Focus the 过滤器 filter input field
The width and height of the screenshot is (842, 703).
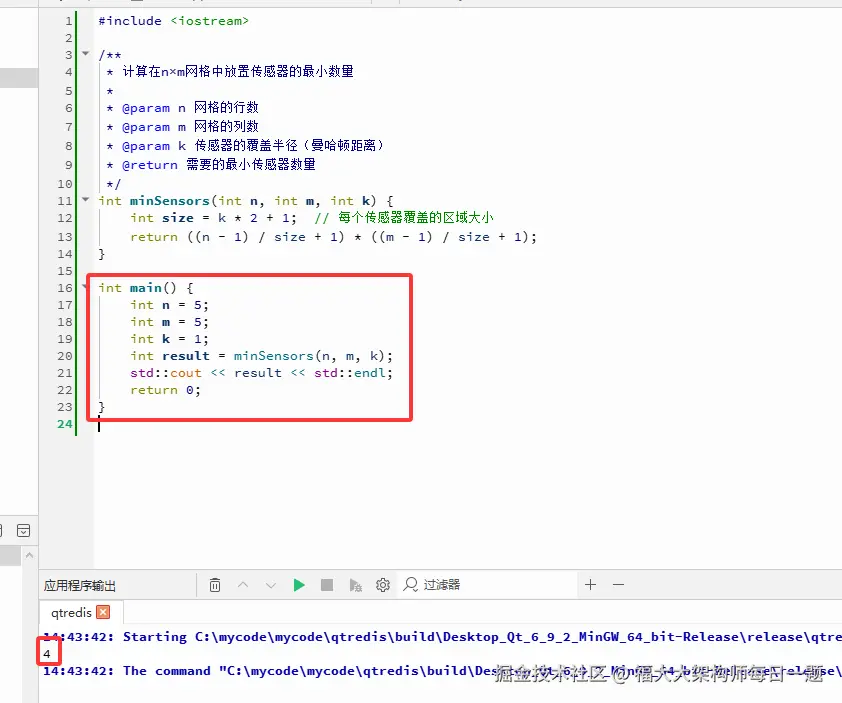click(x=489, y=584)
